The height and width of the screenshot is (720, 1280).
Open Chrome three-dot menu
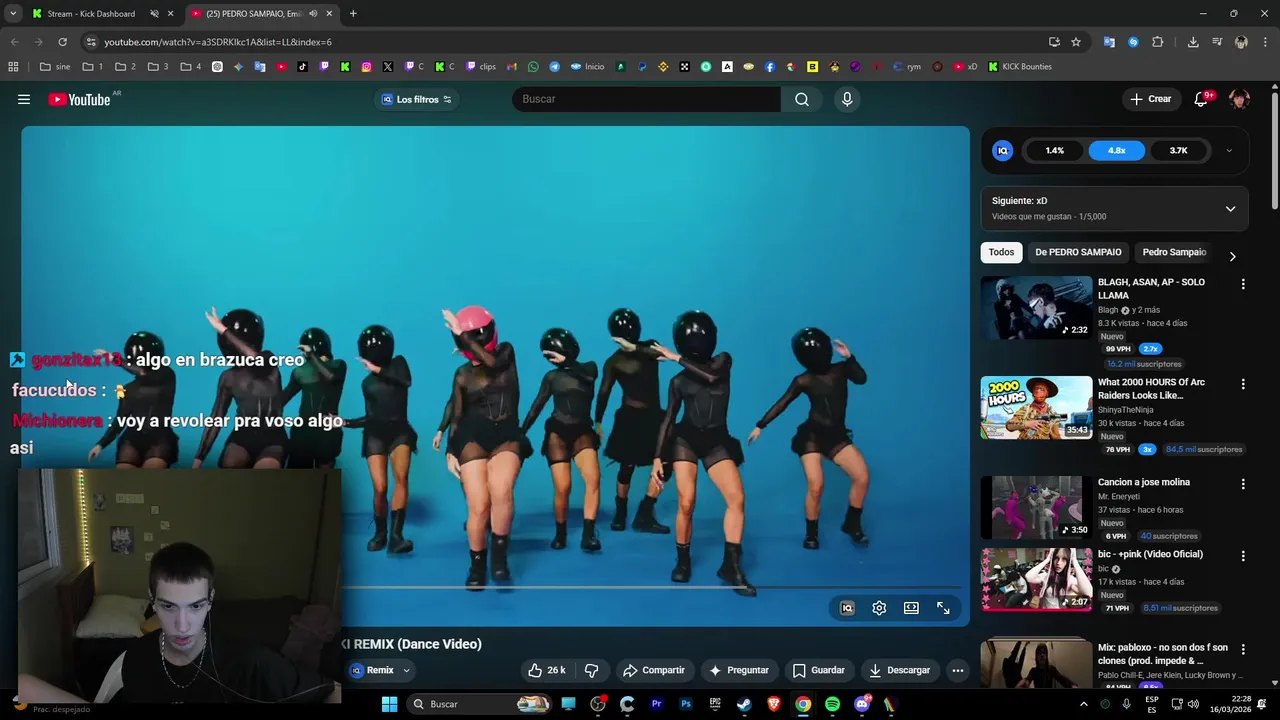coord(1265,42)
